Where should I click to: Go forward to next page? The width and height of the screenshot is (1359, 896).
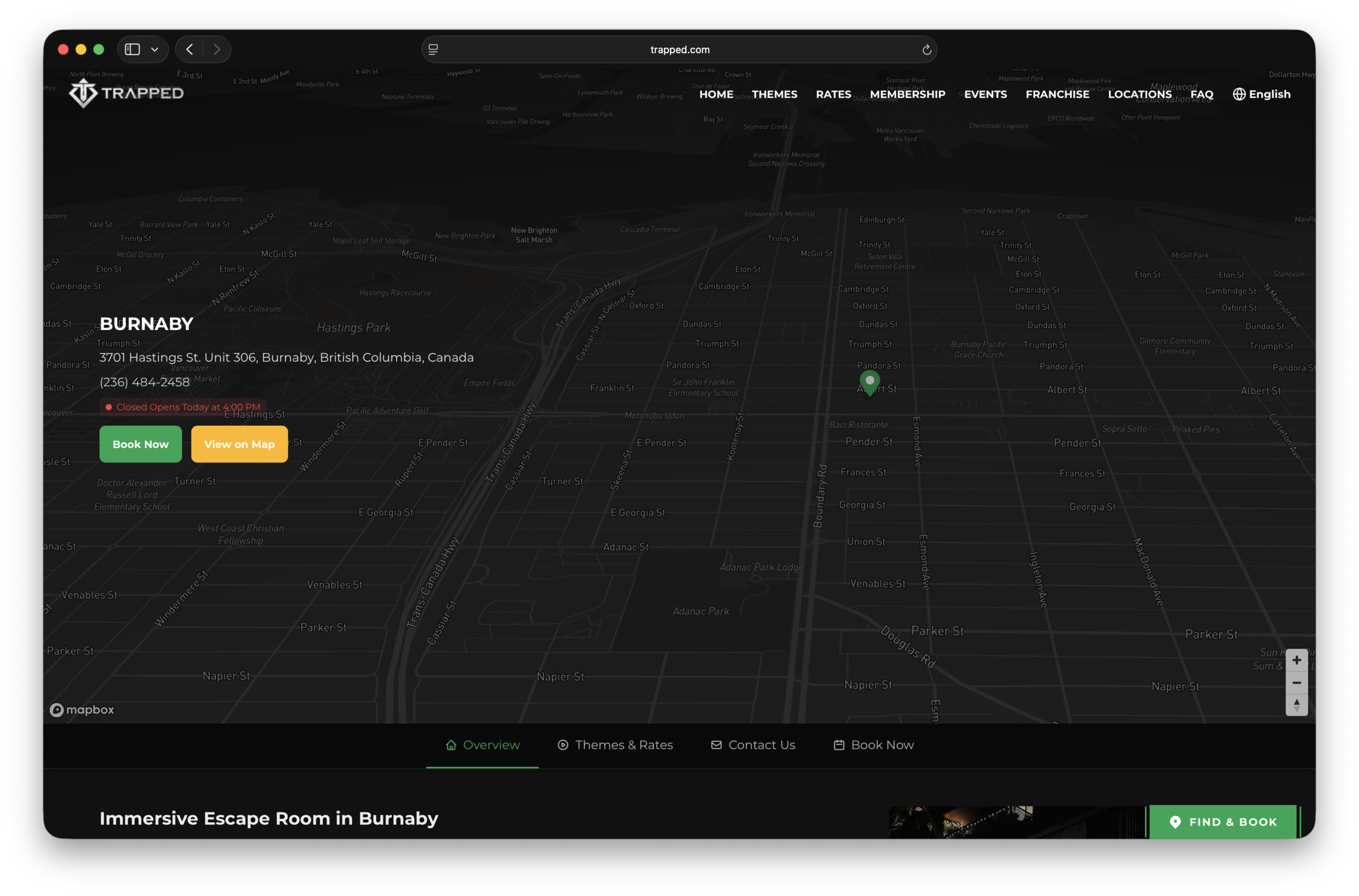tap(217, 50)
